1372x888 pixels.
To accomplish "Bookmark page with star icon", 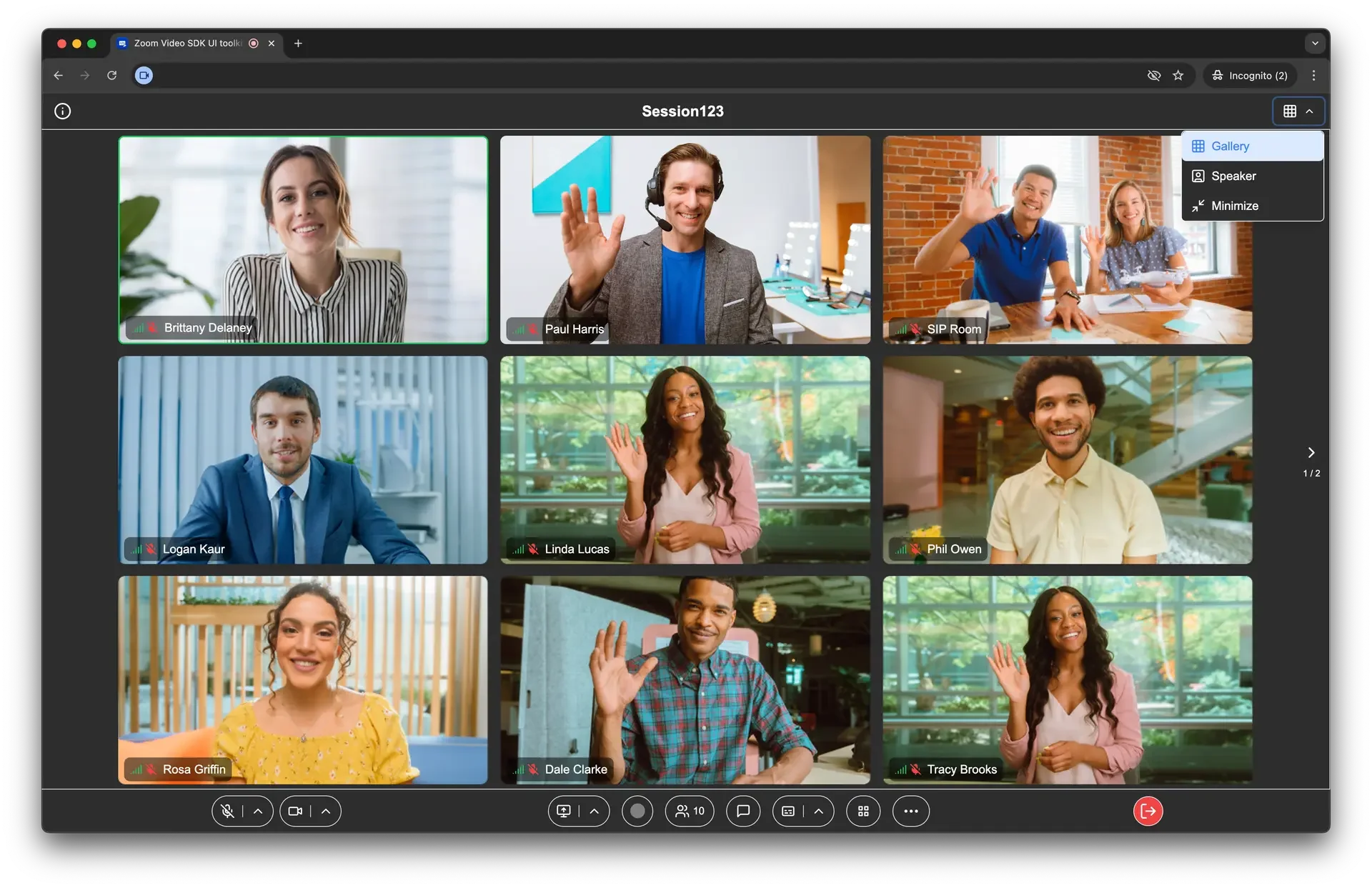I will 1178,75.
